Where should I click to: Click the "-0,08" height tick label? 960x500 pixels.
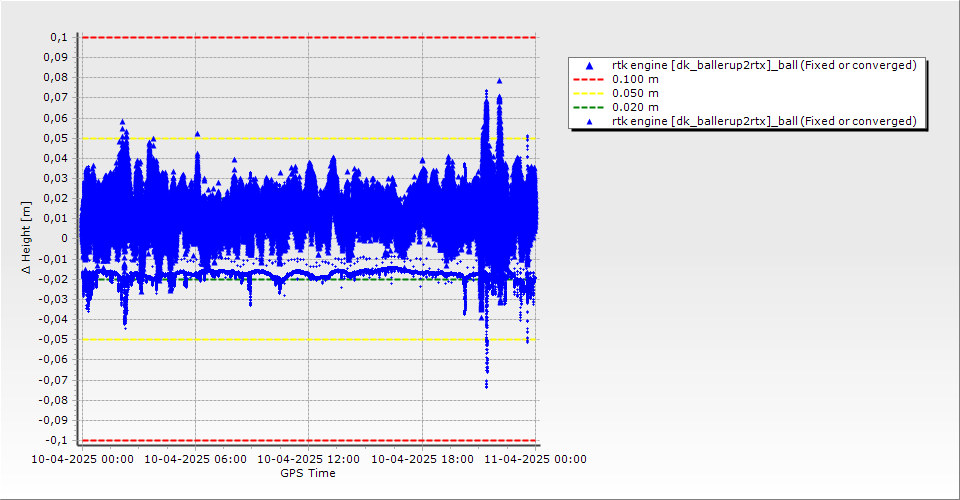coord(54,400)
